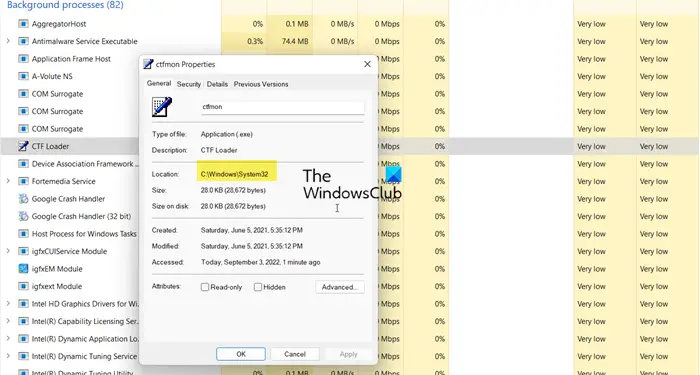Viewport: 700px width, 375px height.
Task: Click the A-Volute NS process icon
Action: [x=23, y=76]
